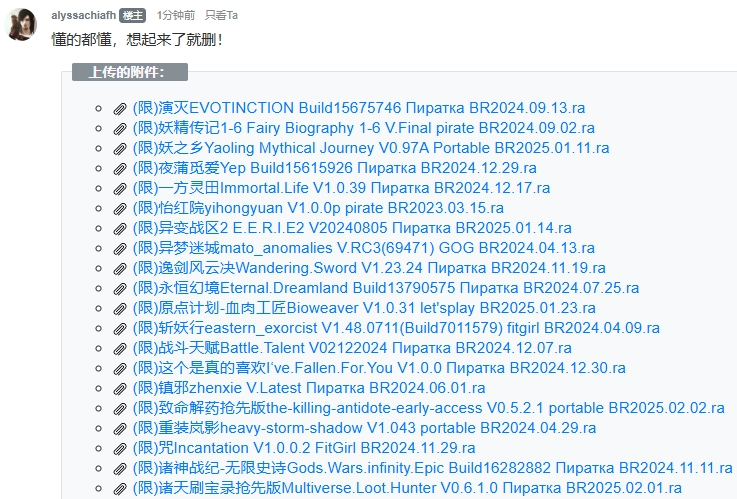Open the-killing-antidote-early-access V0.5.2.1 attachment
The height and width of the screenshot is (499, 737).
click(429, 408)
